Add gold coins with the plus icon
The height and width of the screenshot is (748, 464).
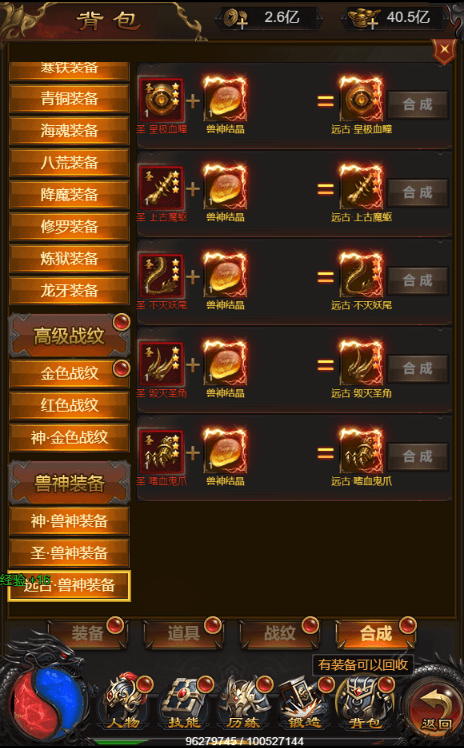(235, 19)
